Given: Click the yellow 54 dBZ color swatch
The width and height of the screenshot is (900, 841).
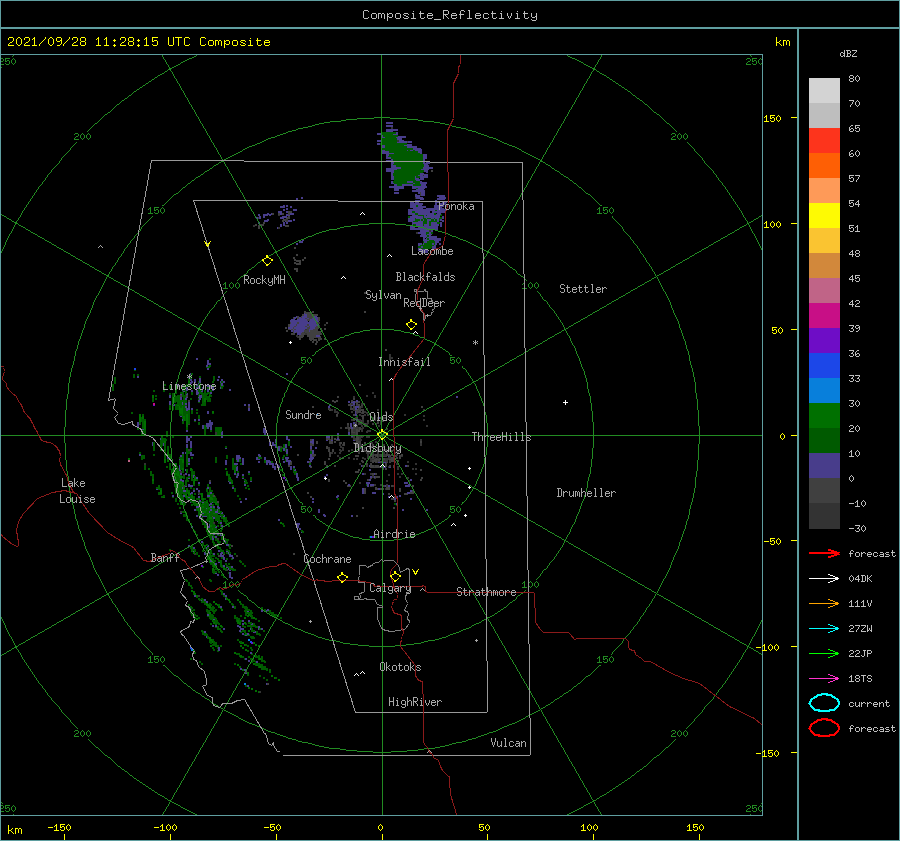Looking at the screenshot, I should pos(824,216).
